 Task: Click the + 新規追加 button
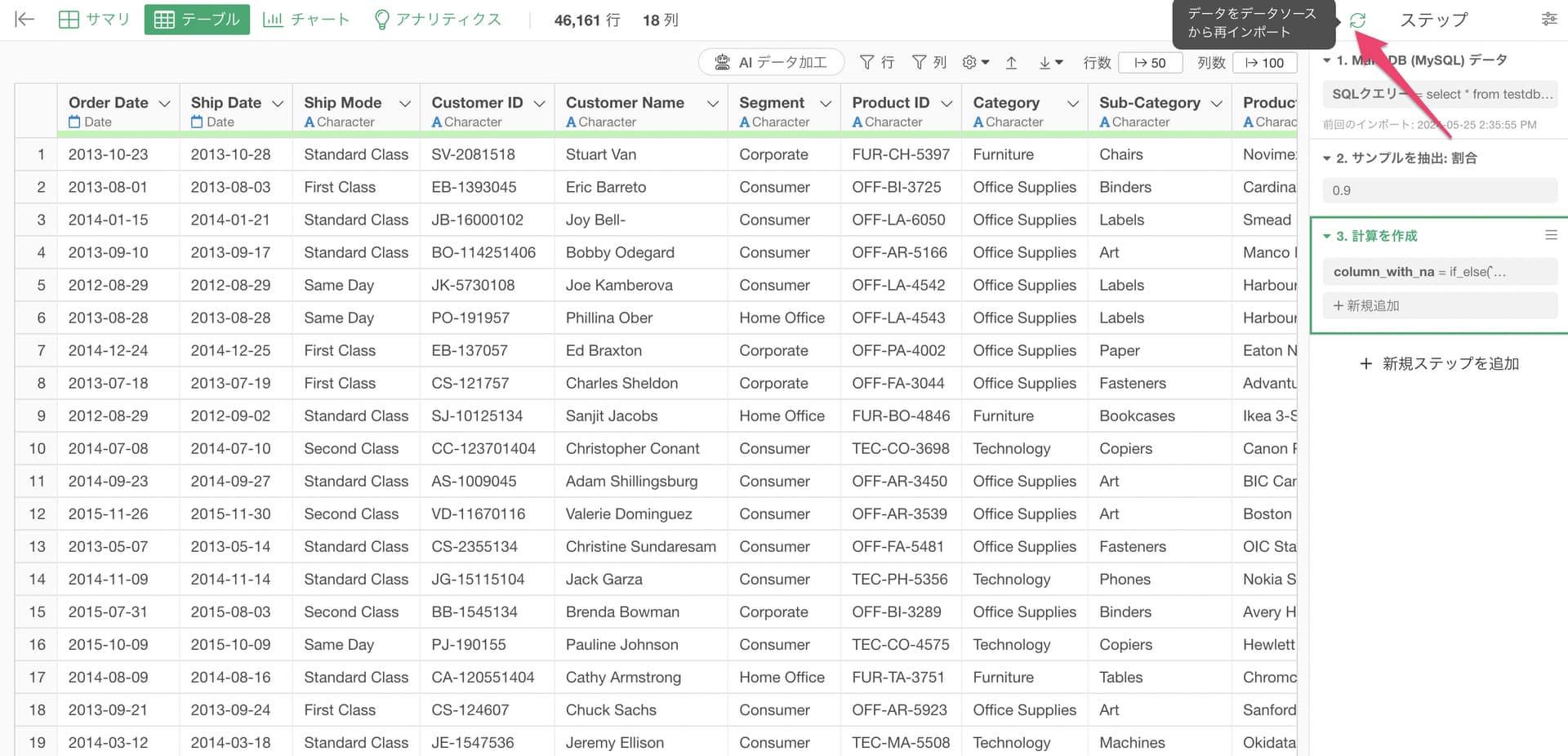tap(1440, 305)
